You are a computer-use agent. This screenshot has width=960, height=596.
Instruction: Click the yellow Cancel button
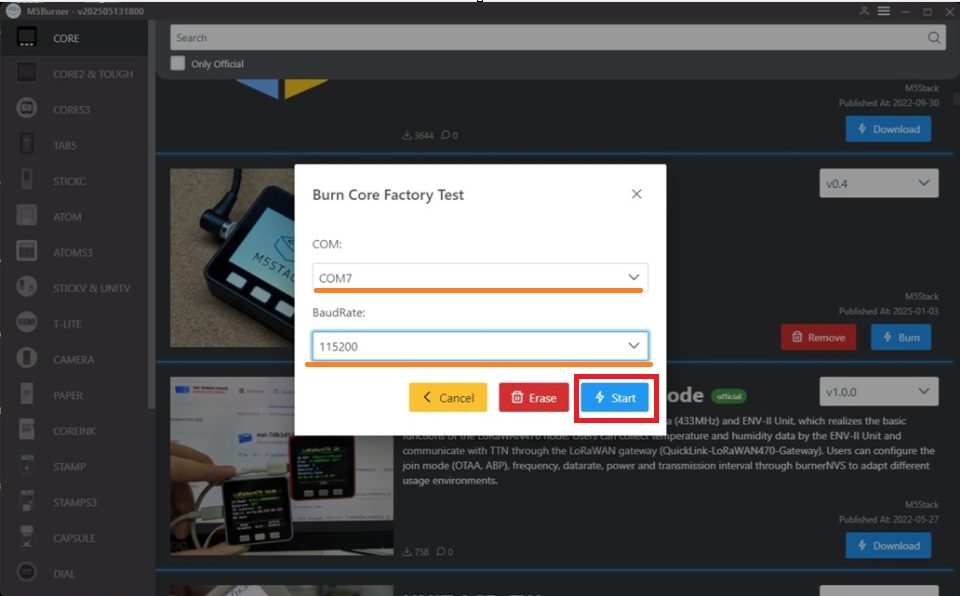coord(448,398)
